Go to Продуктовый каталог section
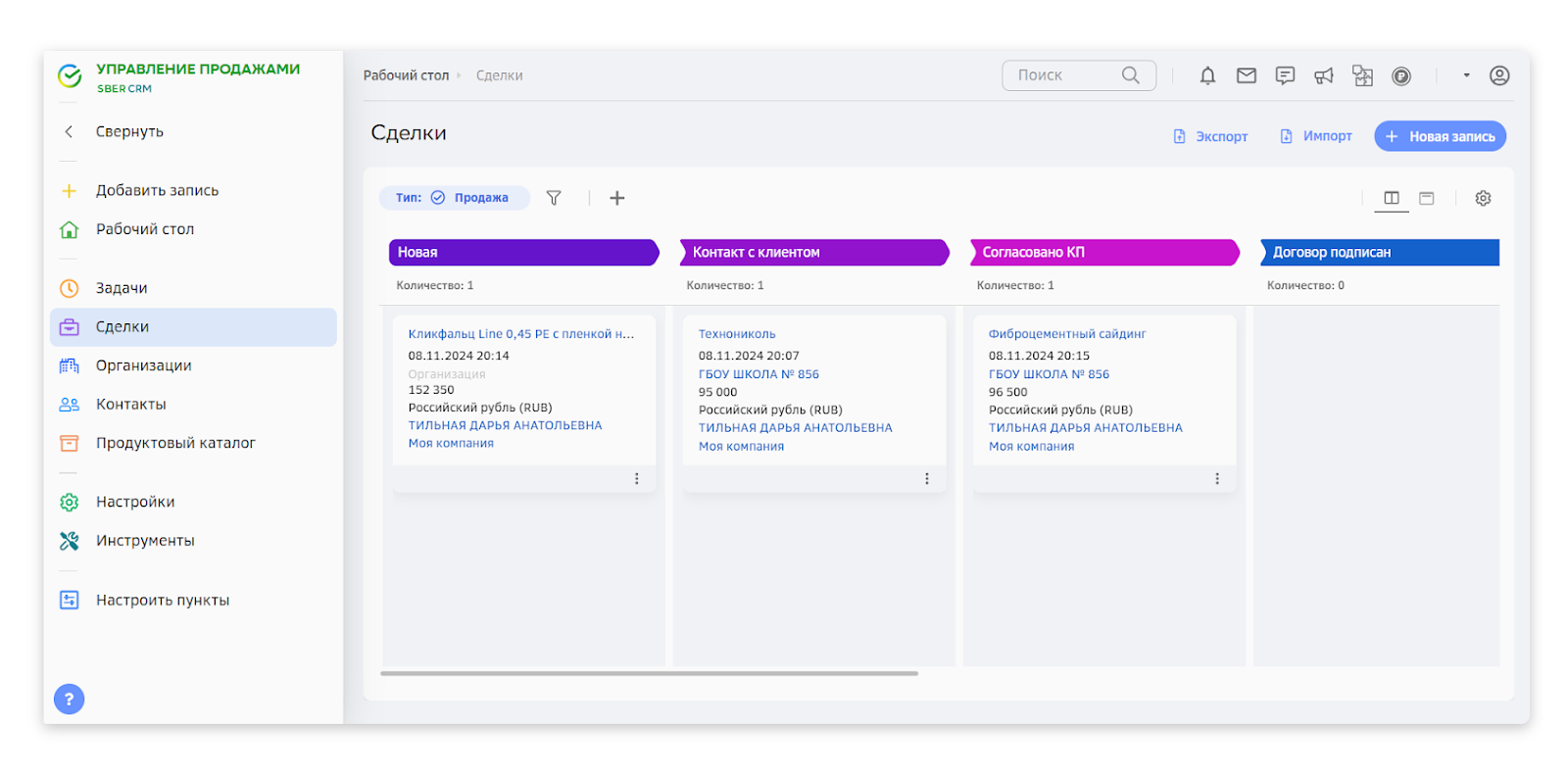This screenshot has height=775, width=1568. click(175, 443)
